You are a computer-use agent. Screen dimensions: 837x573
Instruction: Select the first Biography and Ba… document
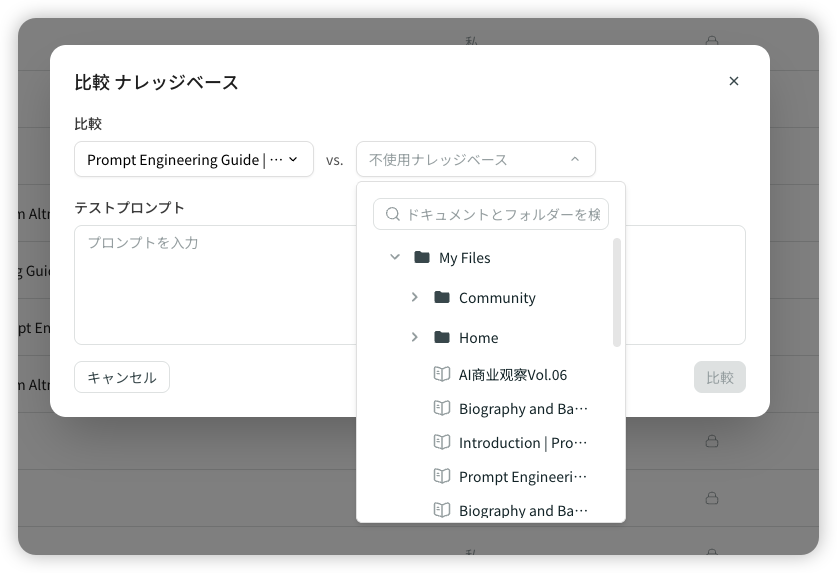tap(522, 408)
